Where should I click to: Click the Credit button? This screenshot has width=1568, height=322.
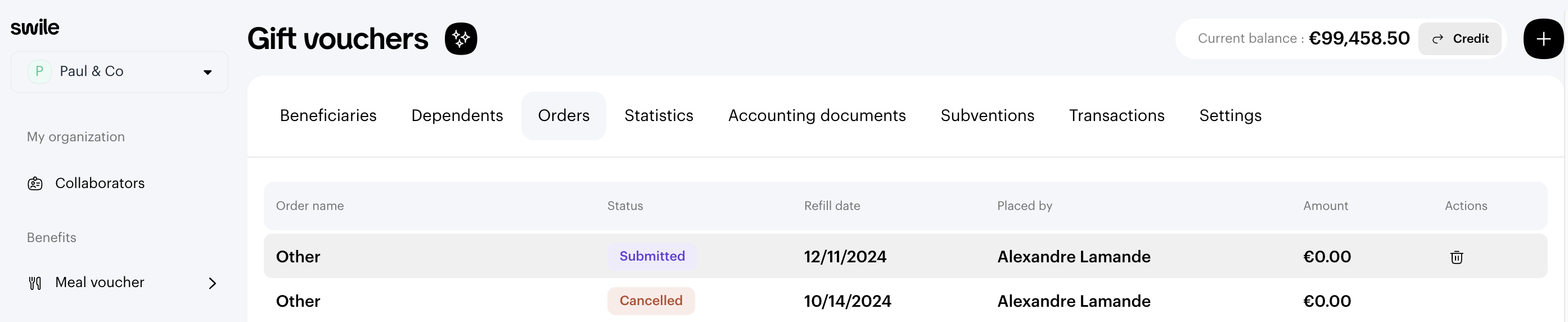1459,39
